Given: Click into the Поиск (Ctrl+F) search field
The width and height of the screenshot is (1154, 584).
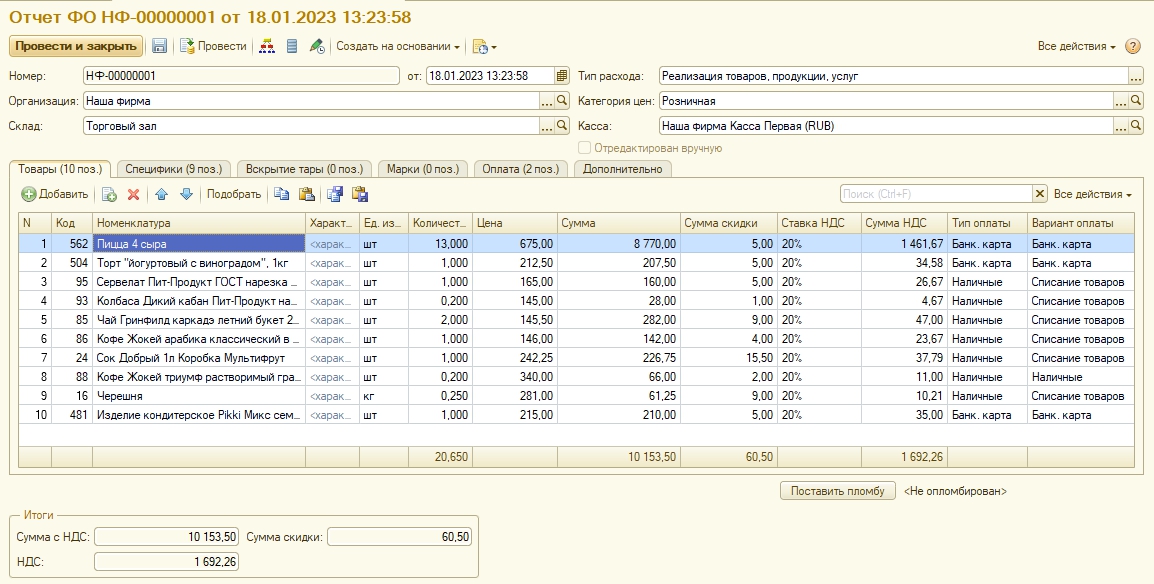Looking at the screenshot, I should click(x=936, y=193).
